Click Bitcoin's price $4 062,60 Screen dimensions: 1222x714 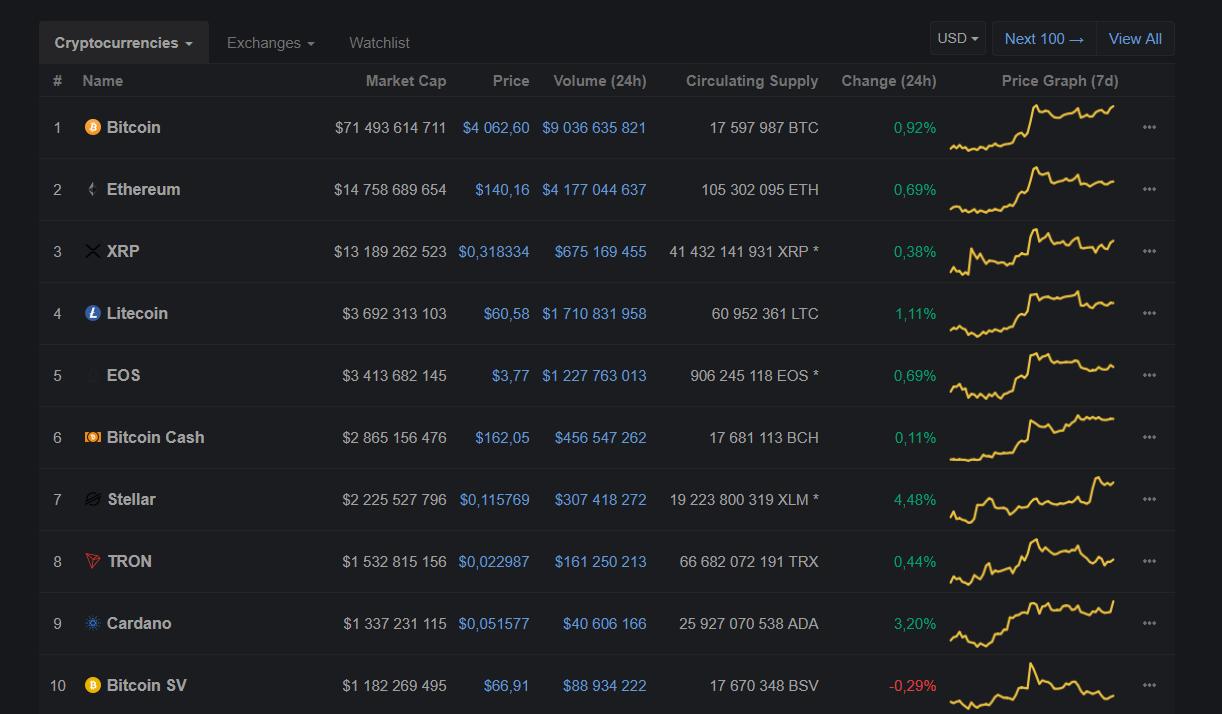coord(496,127)
